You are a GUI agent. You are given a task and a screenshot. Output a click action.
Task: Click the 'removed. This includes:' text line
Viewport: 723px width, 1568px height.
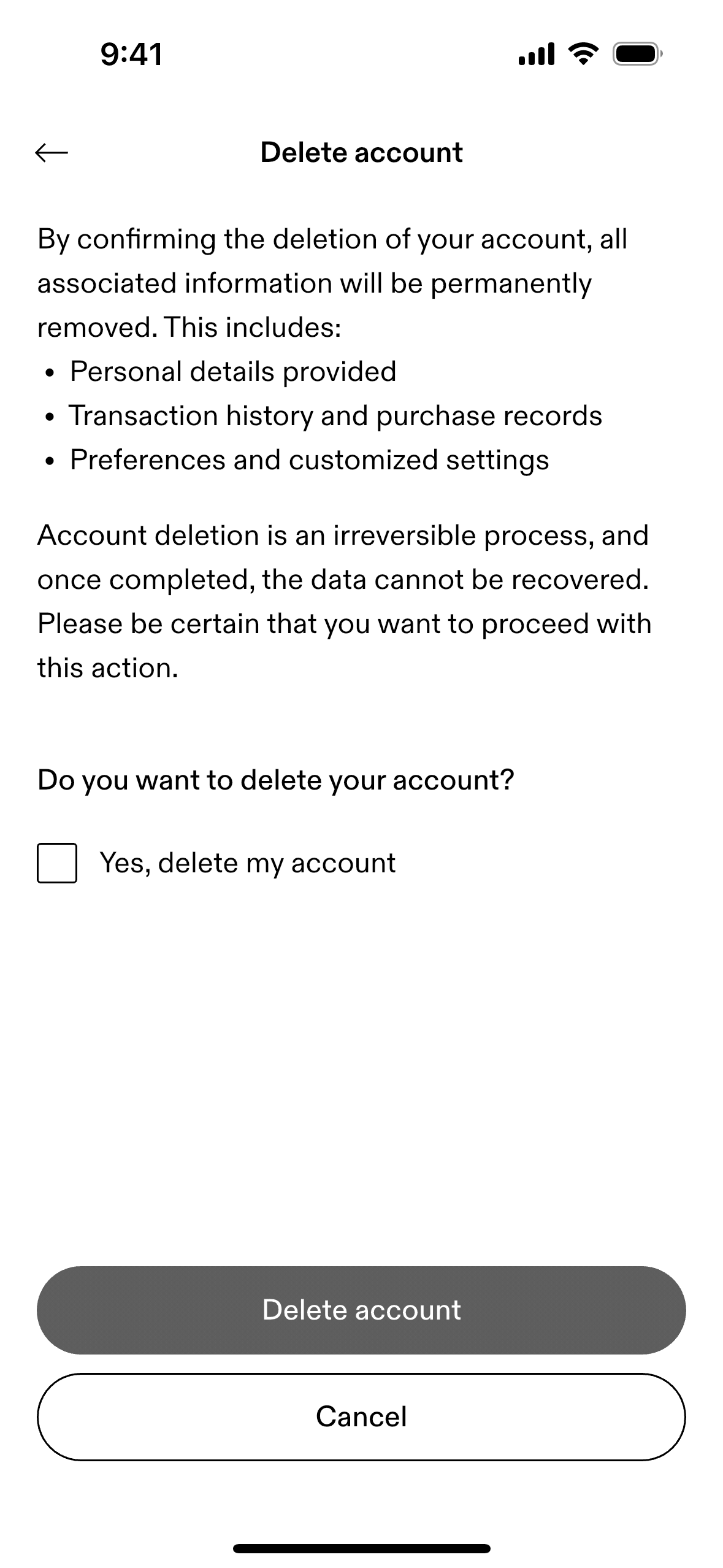pos(189,328)
